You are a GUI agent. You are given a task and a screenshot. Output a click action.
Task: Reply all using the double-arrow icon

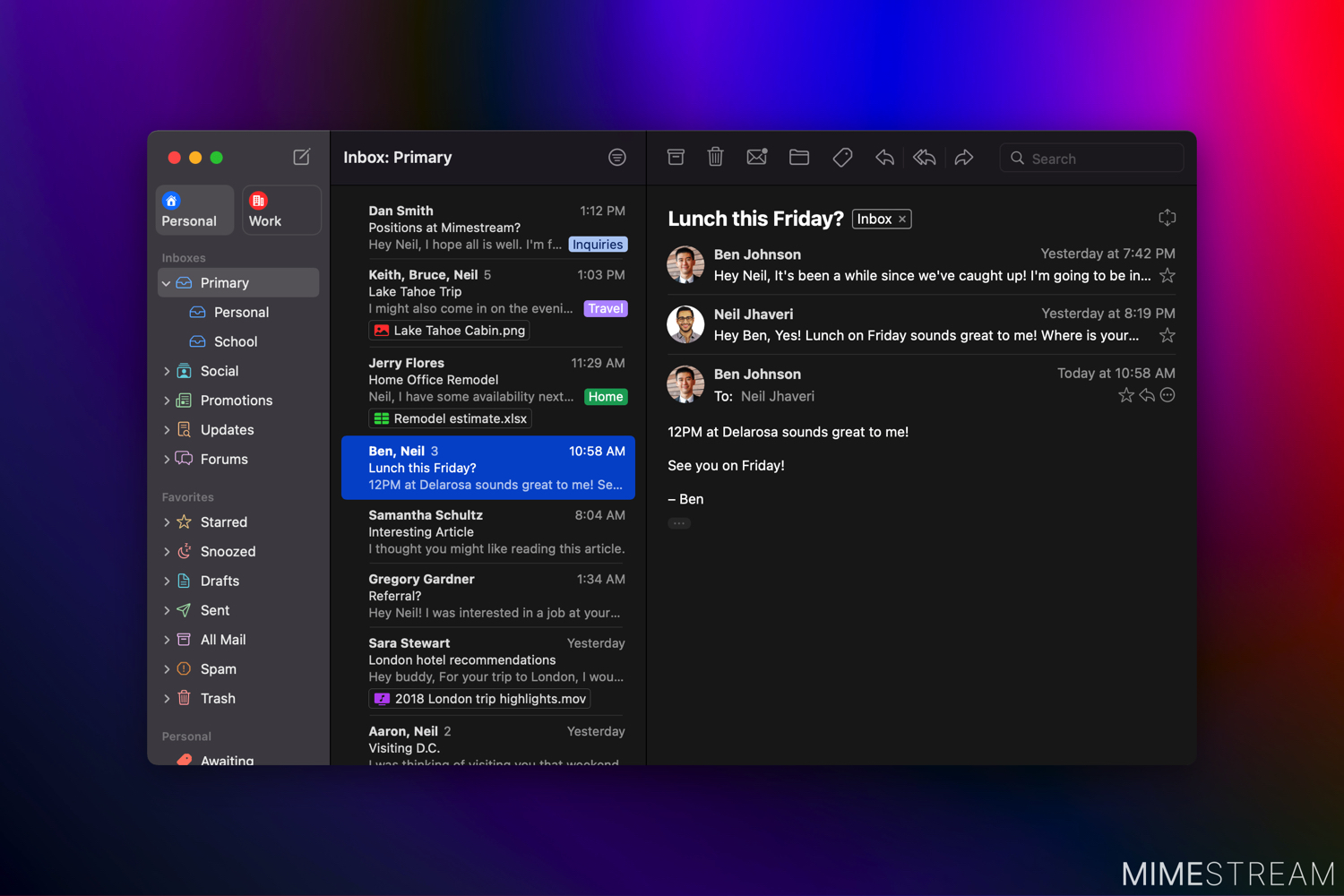click(x=925, y=158)
